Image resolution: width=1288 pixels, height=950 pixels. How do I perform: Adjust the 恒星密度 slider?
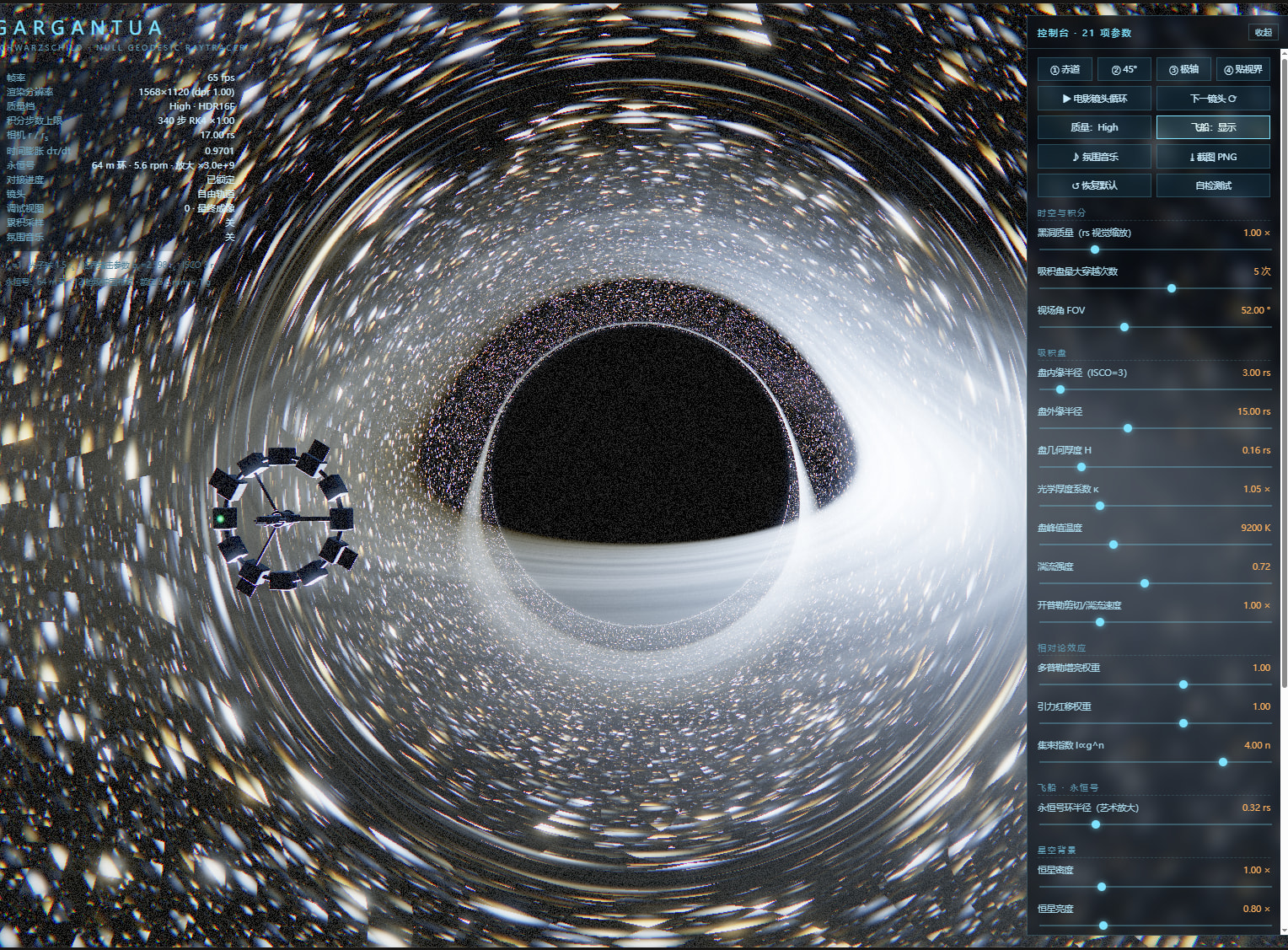tap(1155, 887)
